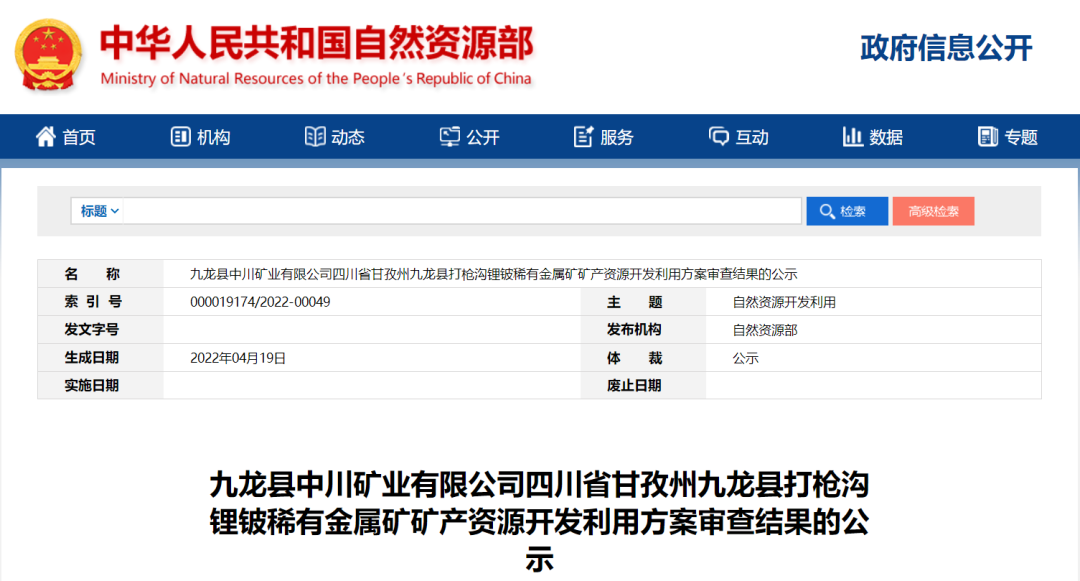Viewport: 1080px width, 581px height.
Task: Open the 首页 menu item
Action: [x=79, y=138]
